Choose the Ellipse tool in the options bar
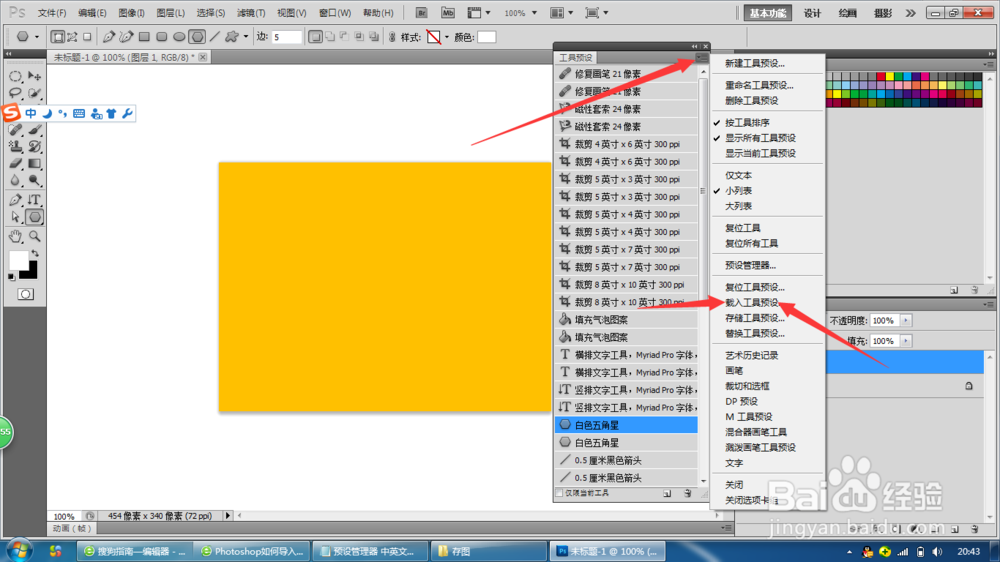This screenshot has width=1000, height=562. pyautogui.click(x=179, y=37)
